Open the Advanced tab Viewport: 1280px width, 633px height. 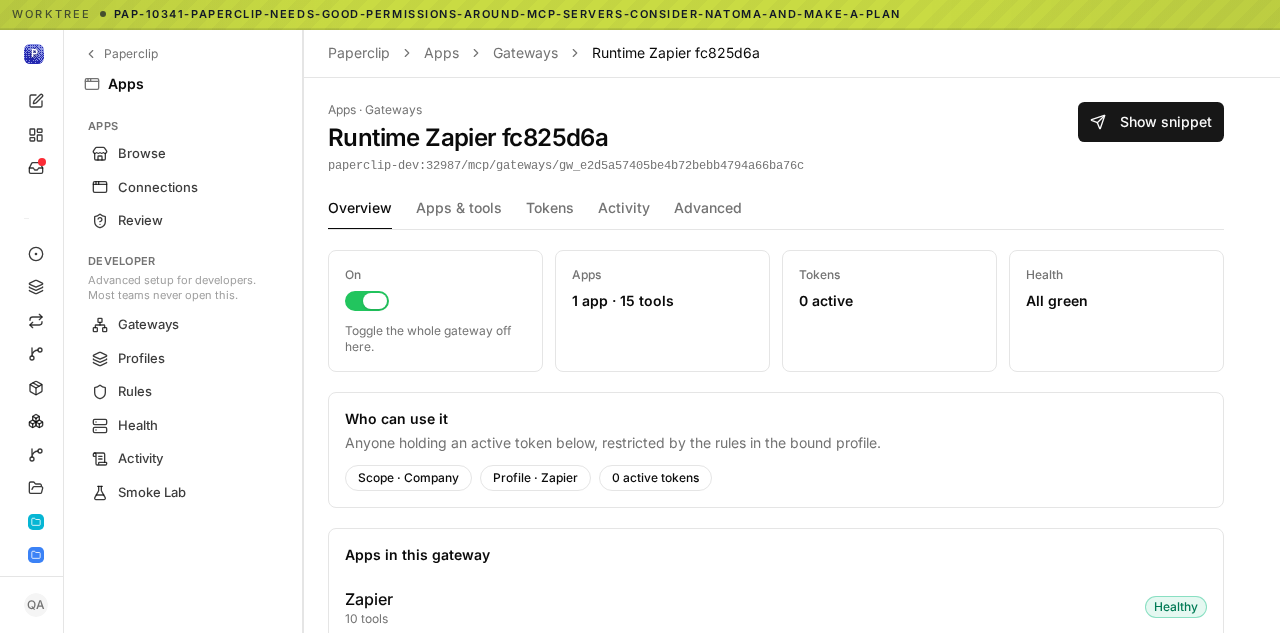pos(708,208)
